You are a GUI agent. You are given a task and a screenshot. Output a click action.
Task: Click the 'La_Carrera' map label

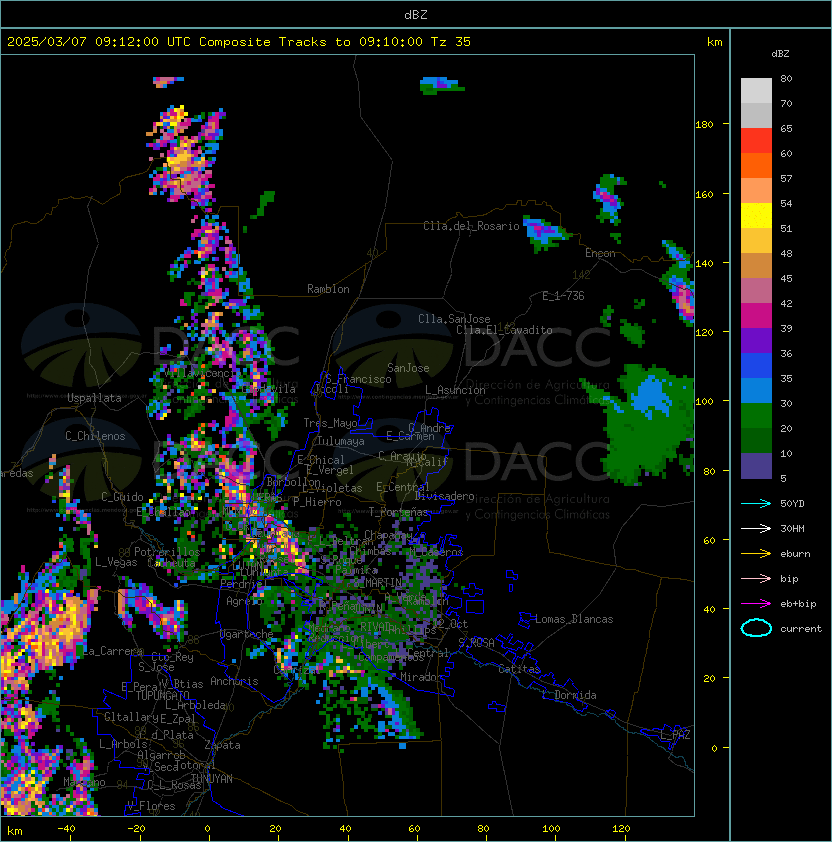pos(113,651)
